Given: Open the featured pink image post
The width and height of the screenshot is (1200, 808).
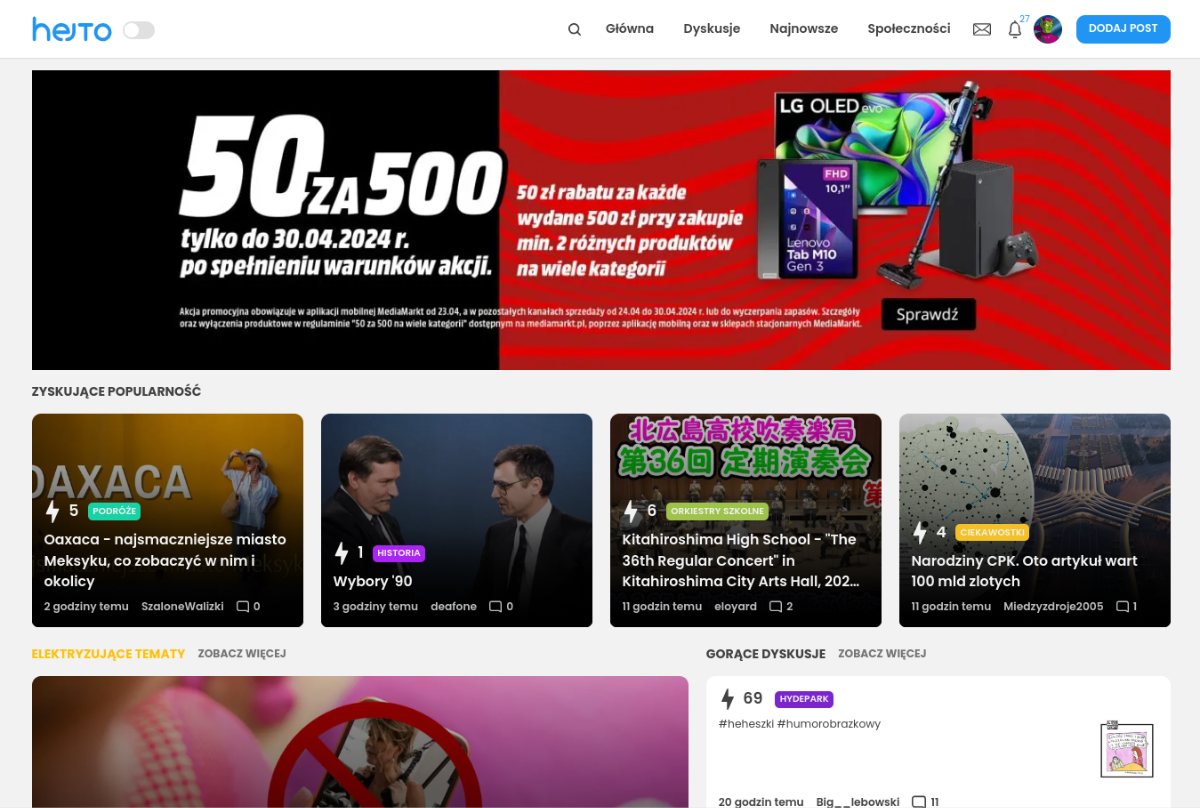Looking at the screenshot, I should (x=360, y=742).
